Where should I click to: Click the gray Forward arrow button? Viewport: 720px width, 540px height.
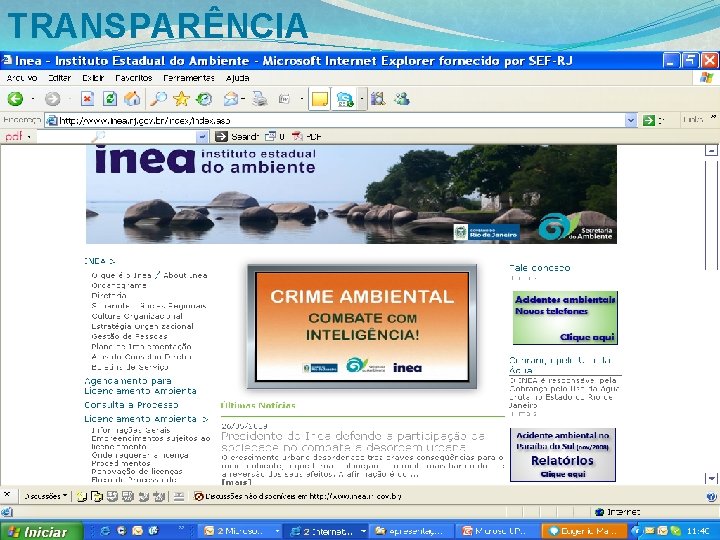[x=52, y=98]
